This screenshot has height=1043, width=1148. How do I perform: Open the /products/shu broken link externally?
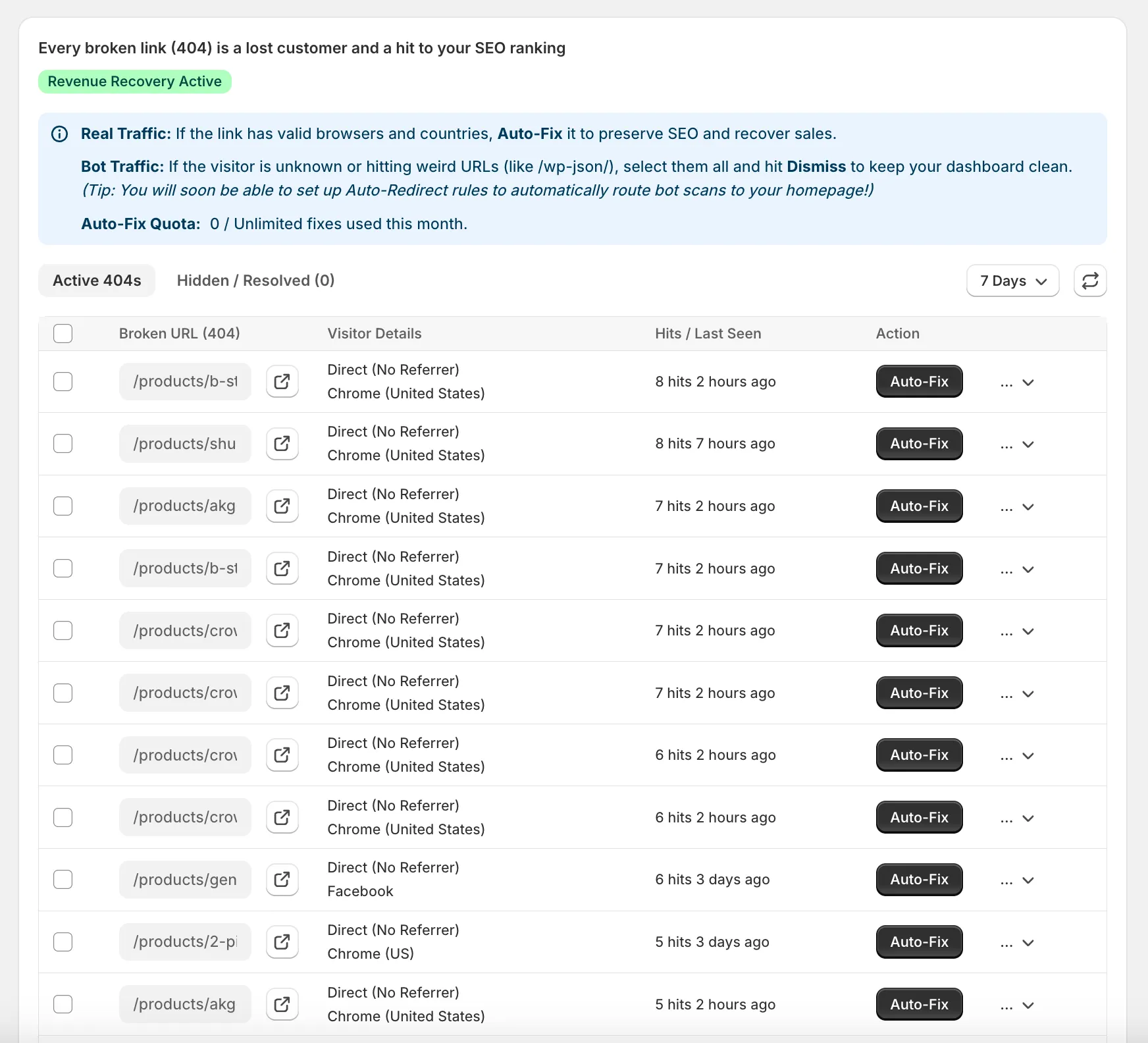(282, 444)
